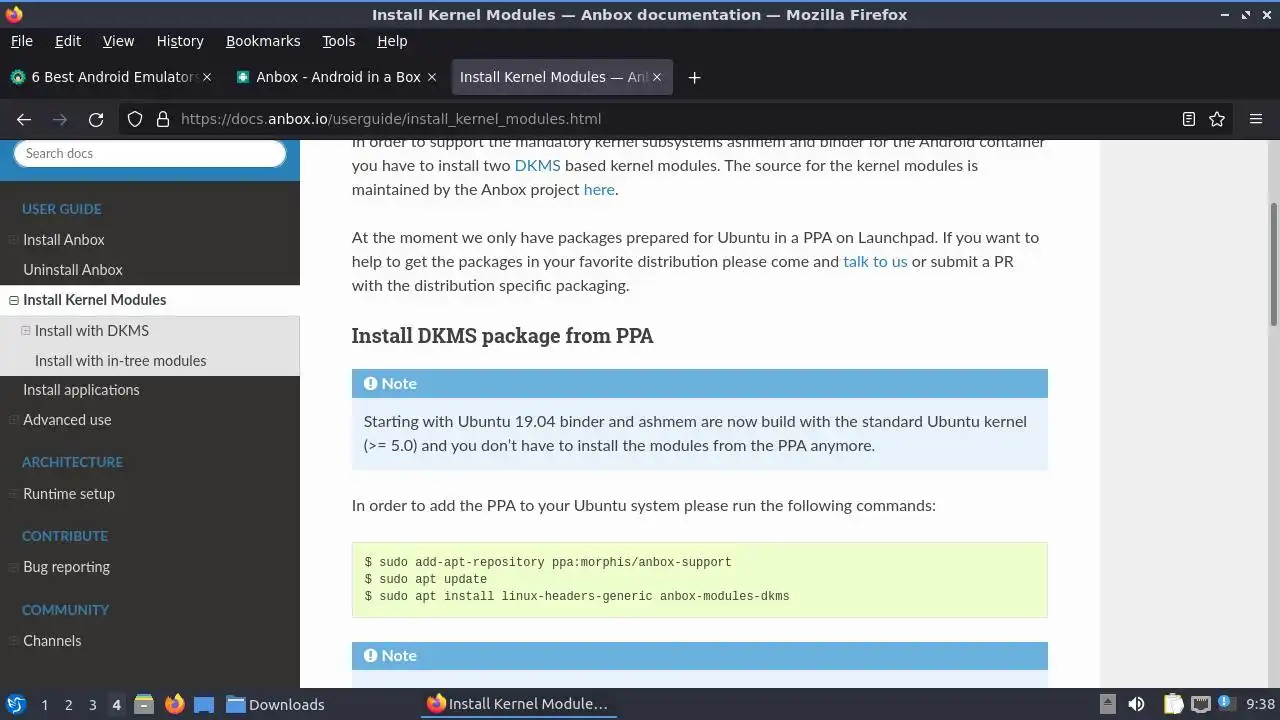Open the View menu
1280x720 pixels.
click(118, 41)
